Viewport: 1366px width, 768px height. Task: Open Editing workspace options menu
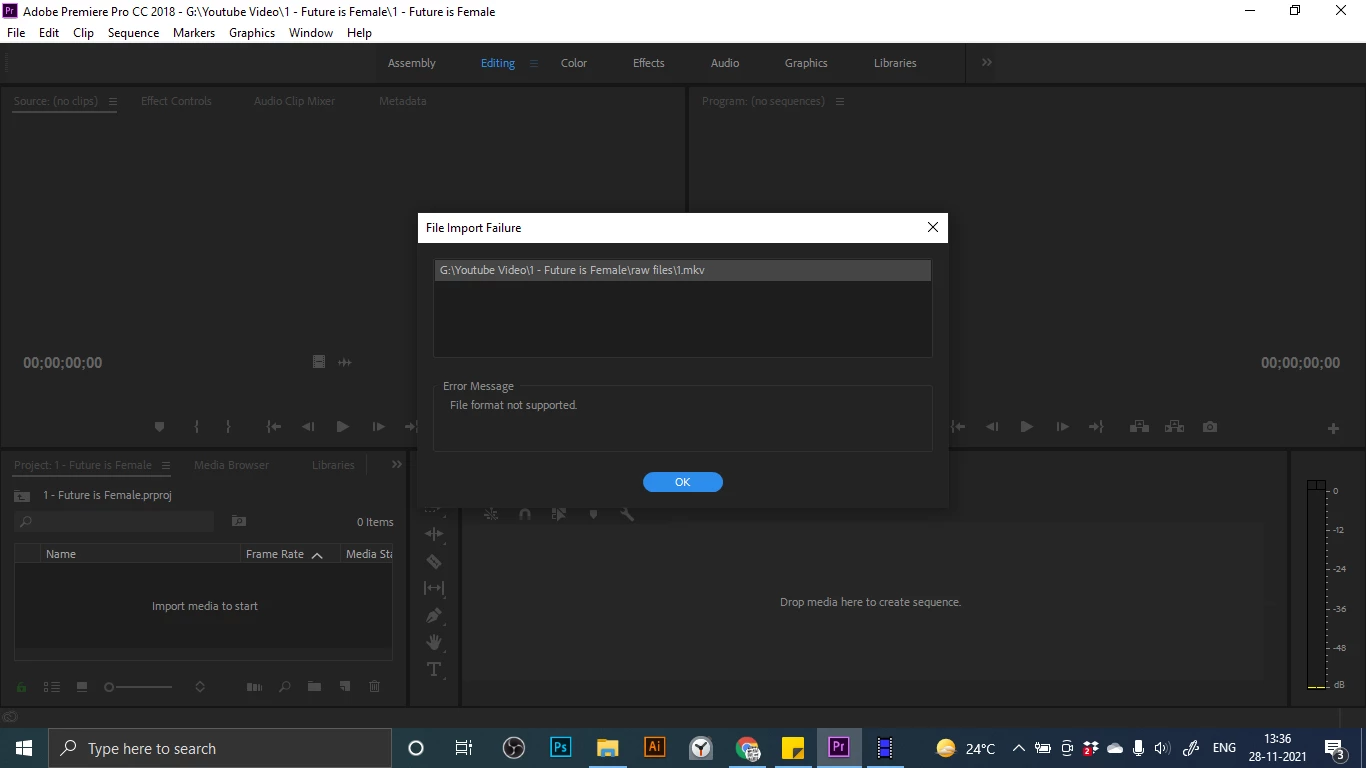point(534,63)
